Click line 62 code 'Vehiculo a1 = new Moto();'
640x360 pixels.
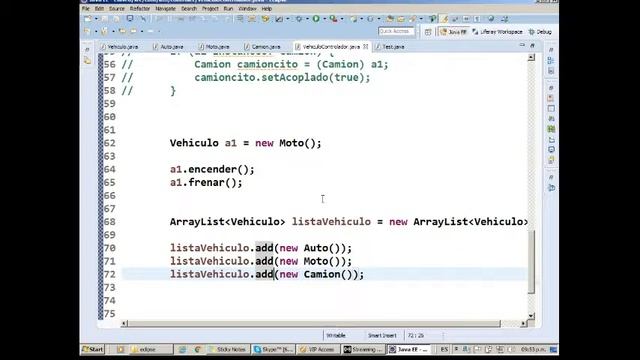245,143
